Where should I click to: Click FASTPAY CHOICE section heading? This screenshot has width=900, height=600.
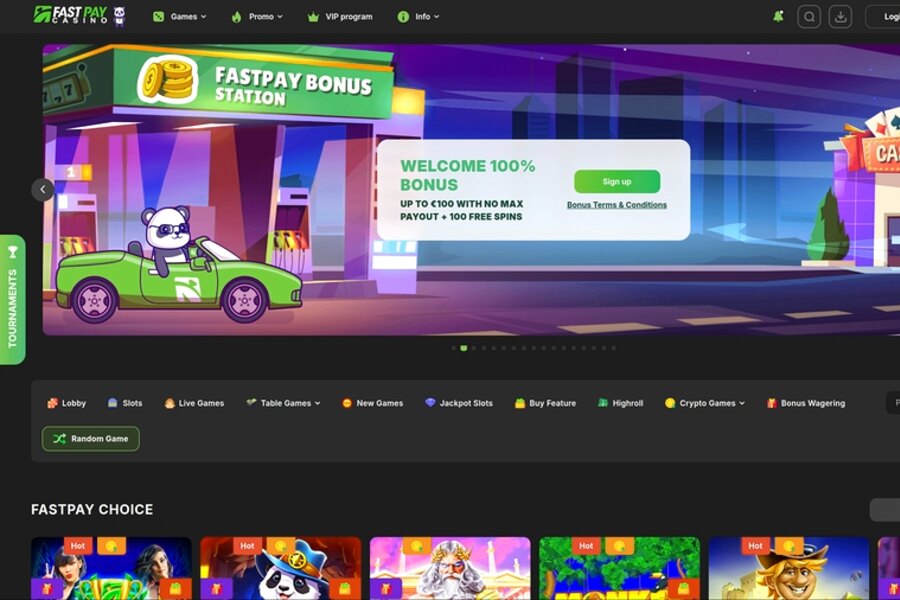[x=92, y=509]
